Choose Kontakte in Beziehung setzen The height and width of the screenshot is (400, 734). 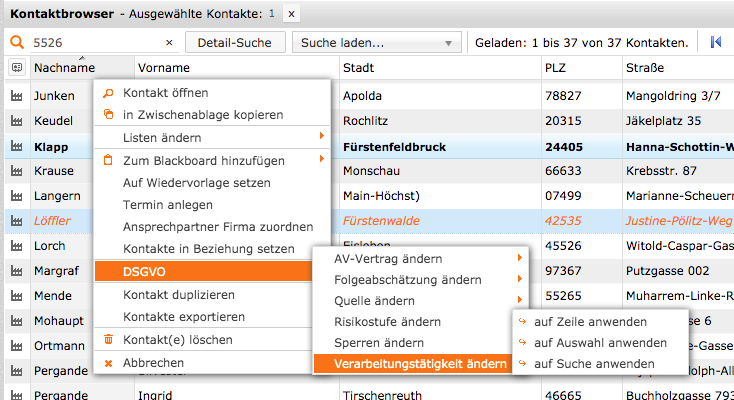tap(209, 249)
